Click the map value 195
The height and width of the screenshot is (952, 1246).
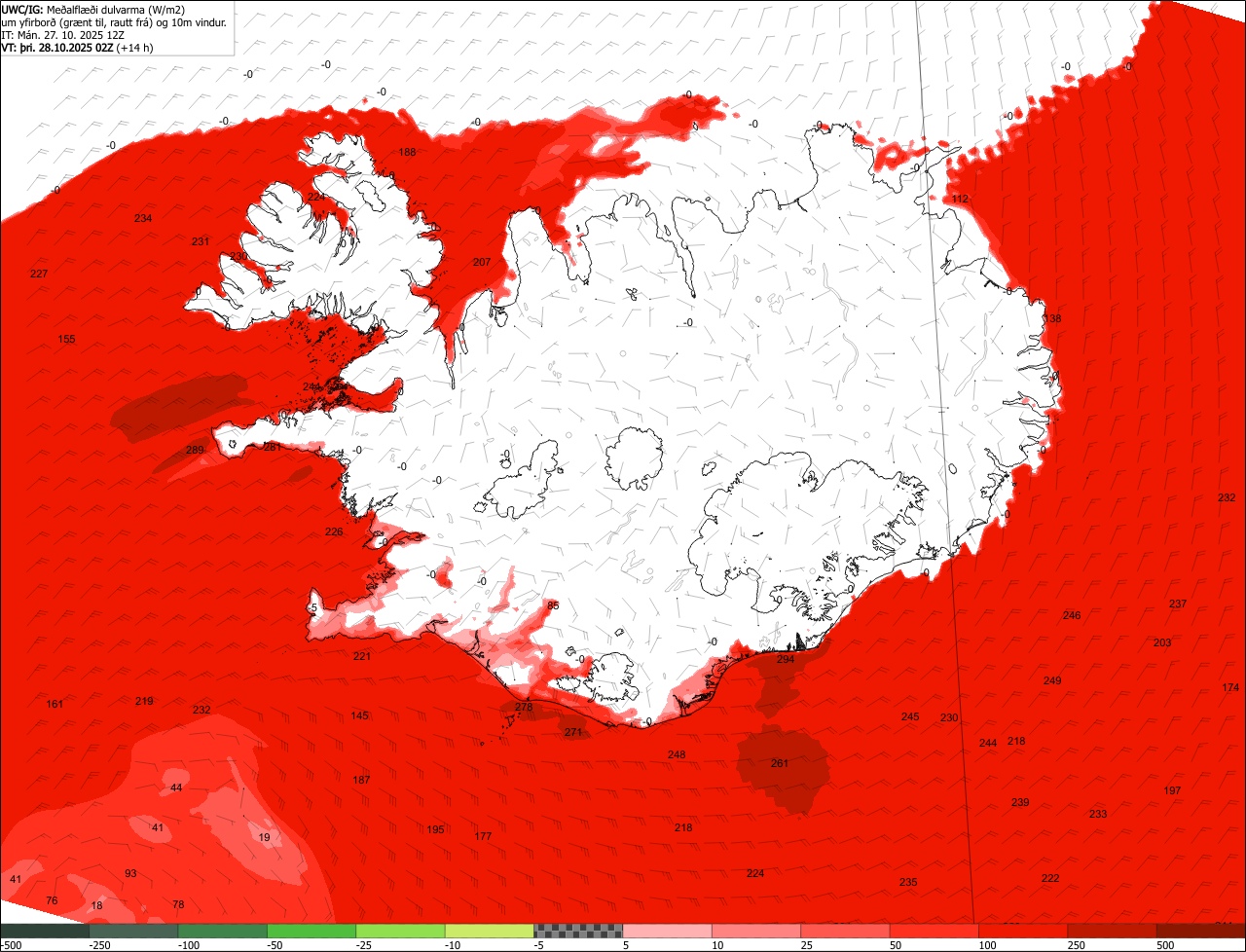435,829
